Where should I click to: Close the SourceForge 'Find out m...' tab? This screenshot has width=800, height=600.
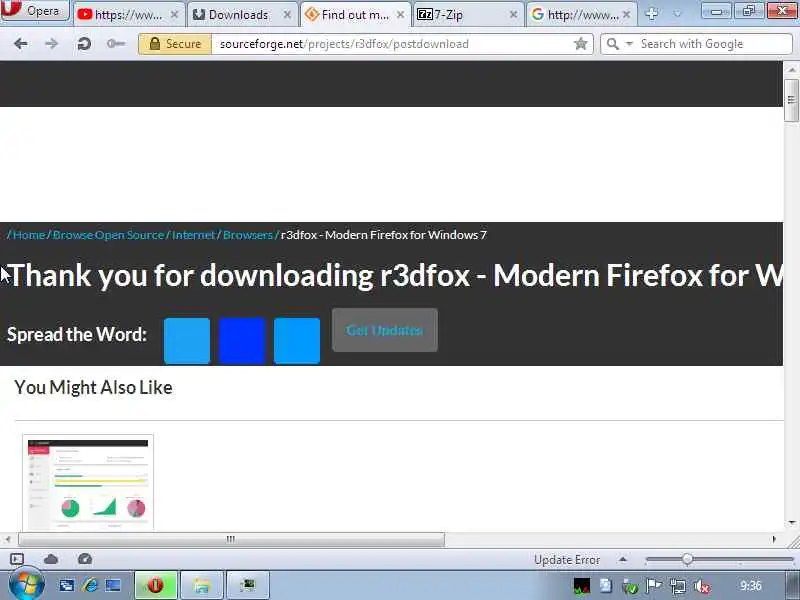click(x=401, y=15)
